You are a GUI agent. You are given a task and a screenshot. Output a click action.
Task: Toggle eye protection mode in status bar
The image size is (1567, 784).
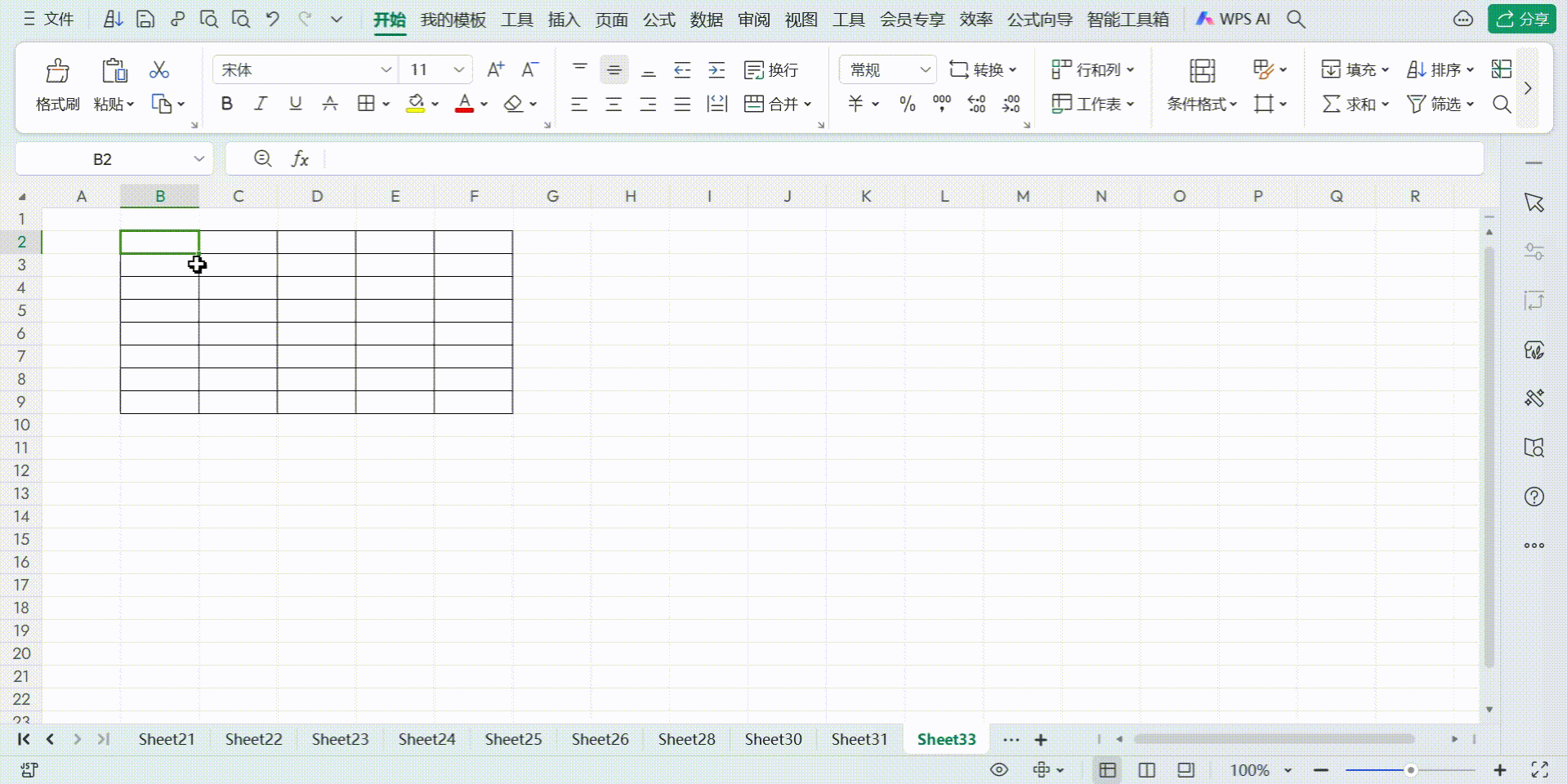point(998,770)
